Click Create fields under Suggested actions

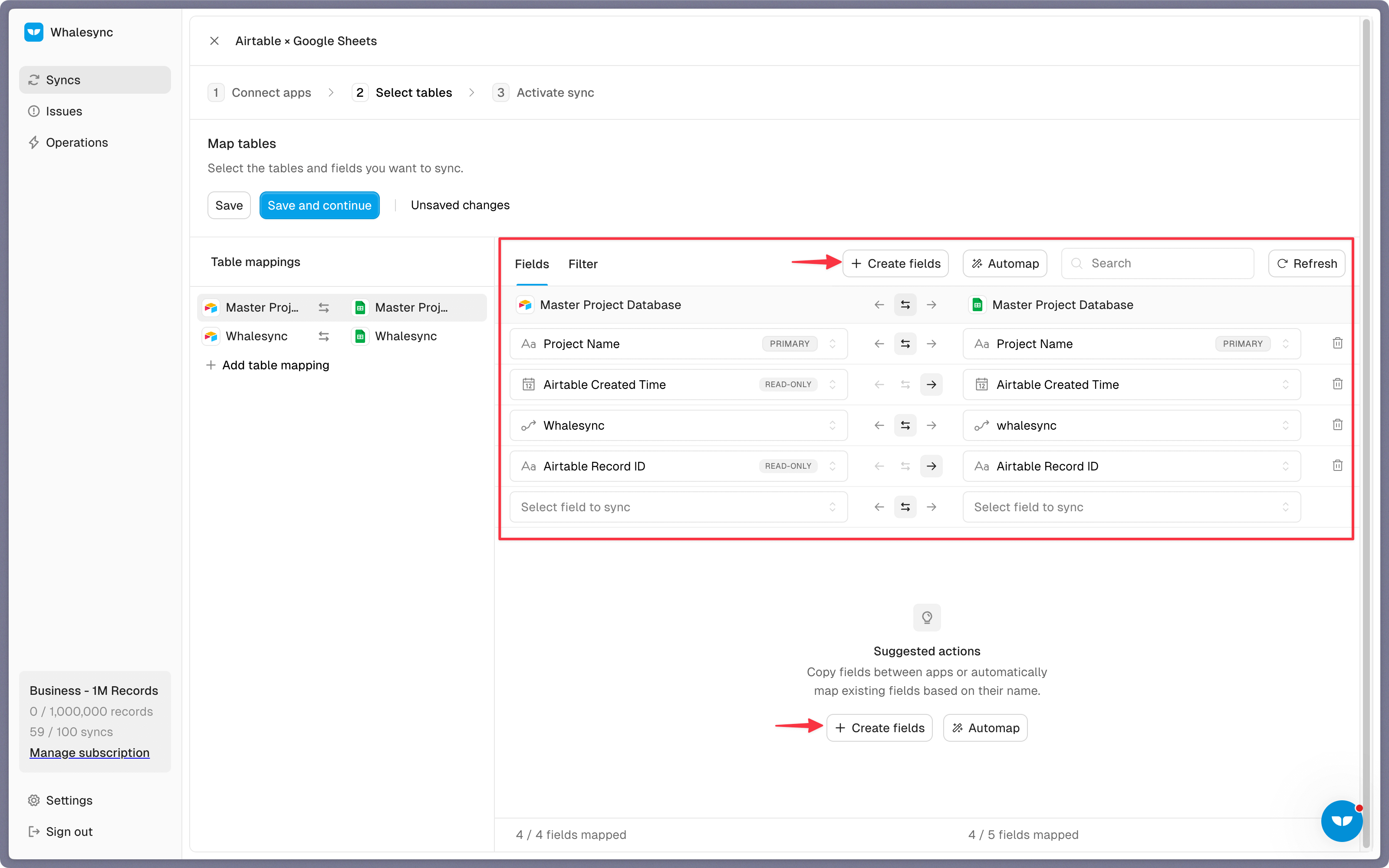879,728
